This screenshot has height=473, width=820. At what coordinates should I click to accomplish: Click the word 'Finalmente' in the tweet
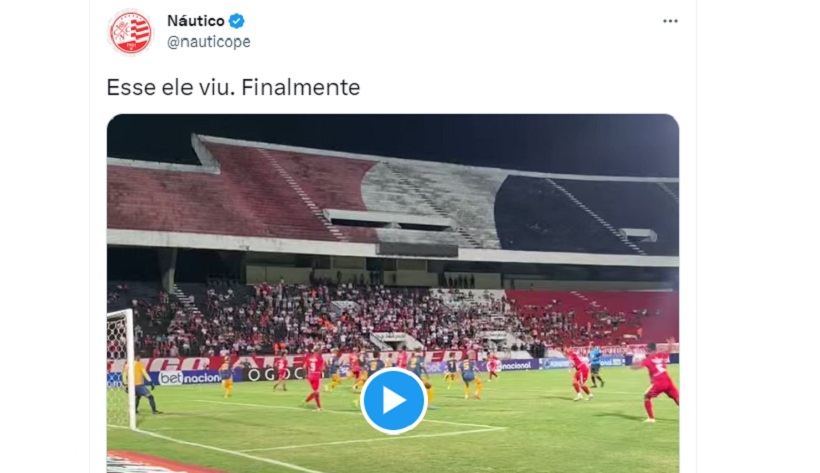pyautogui.click(x=301, y=87)
